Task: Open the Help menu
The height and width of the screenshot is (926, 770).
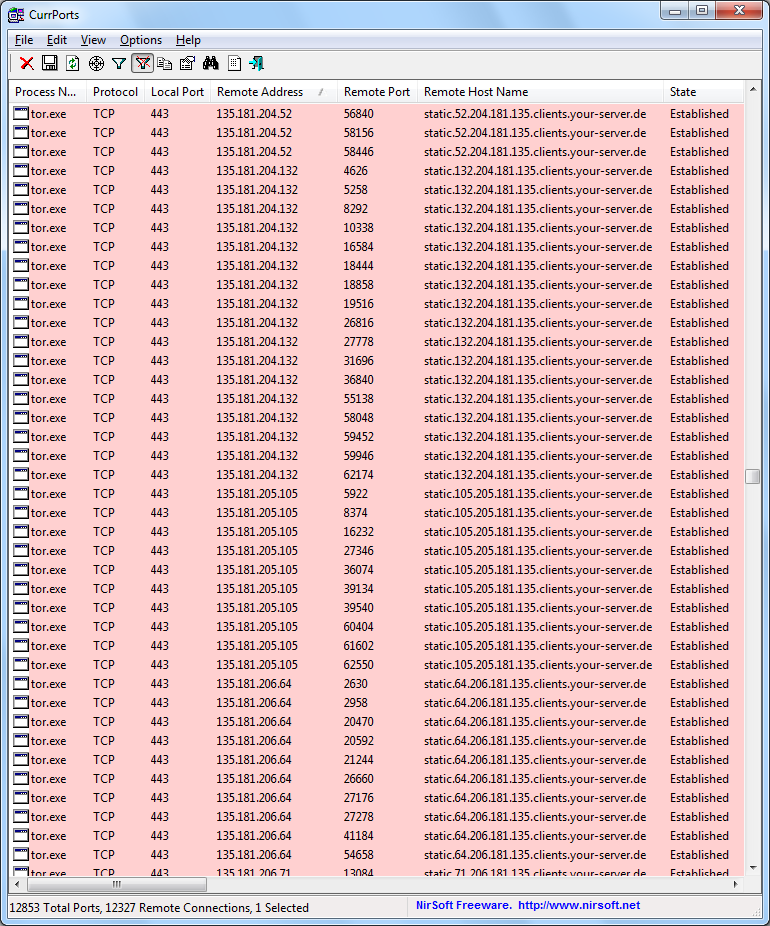Action: point(188,40)
